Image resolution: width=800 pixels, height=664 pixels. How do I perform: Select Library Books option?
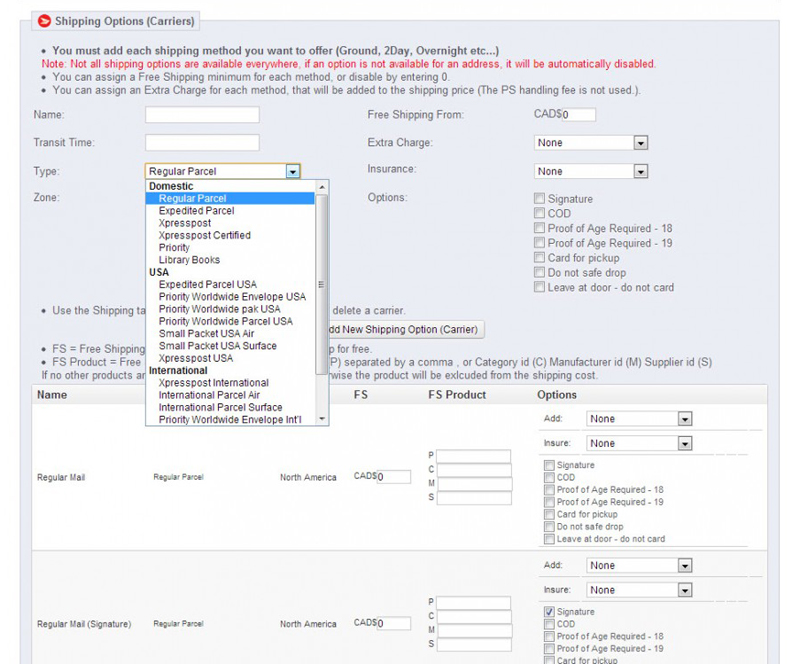pos(189,260)
